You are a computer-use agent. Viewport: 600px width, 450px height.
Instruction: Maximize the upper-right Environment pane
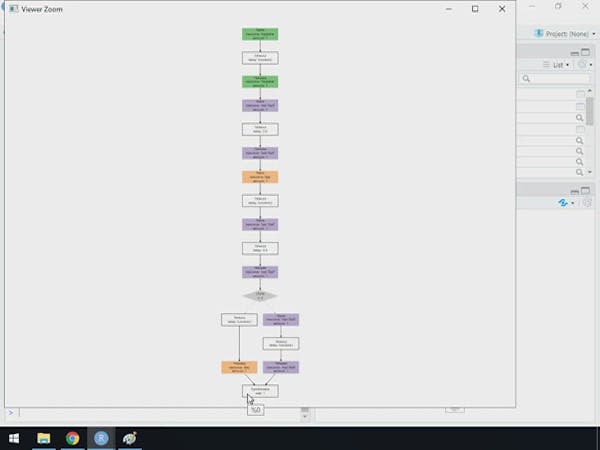click(585, 52)
